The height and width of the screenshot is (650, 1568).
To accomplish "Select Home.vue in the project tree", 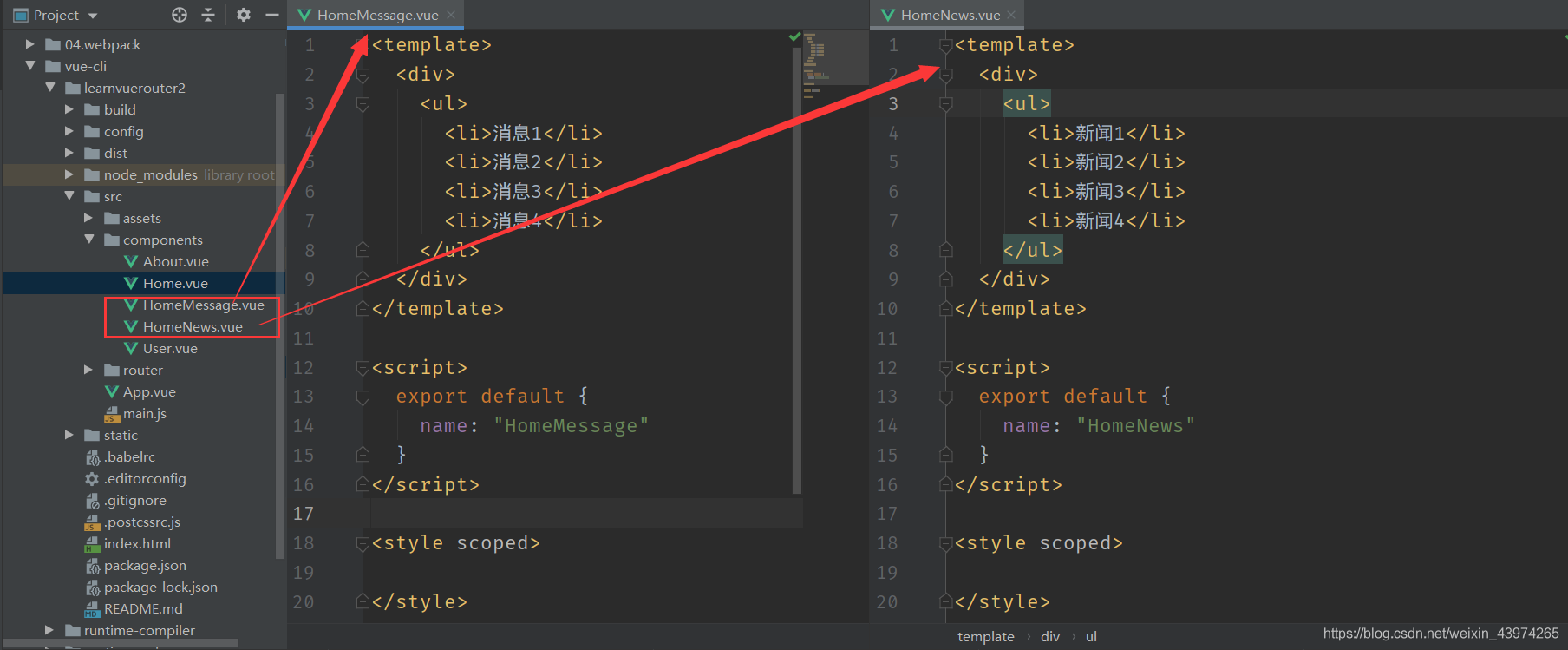I will (x=175, y=283).
